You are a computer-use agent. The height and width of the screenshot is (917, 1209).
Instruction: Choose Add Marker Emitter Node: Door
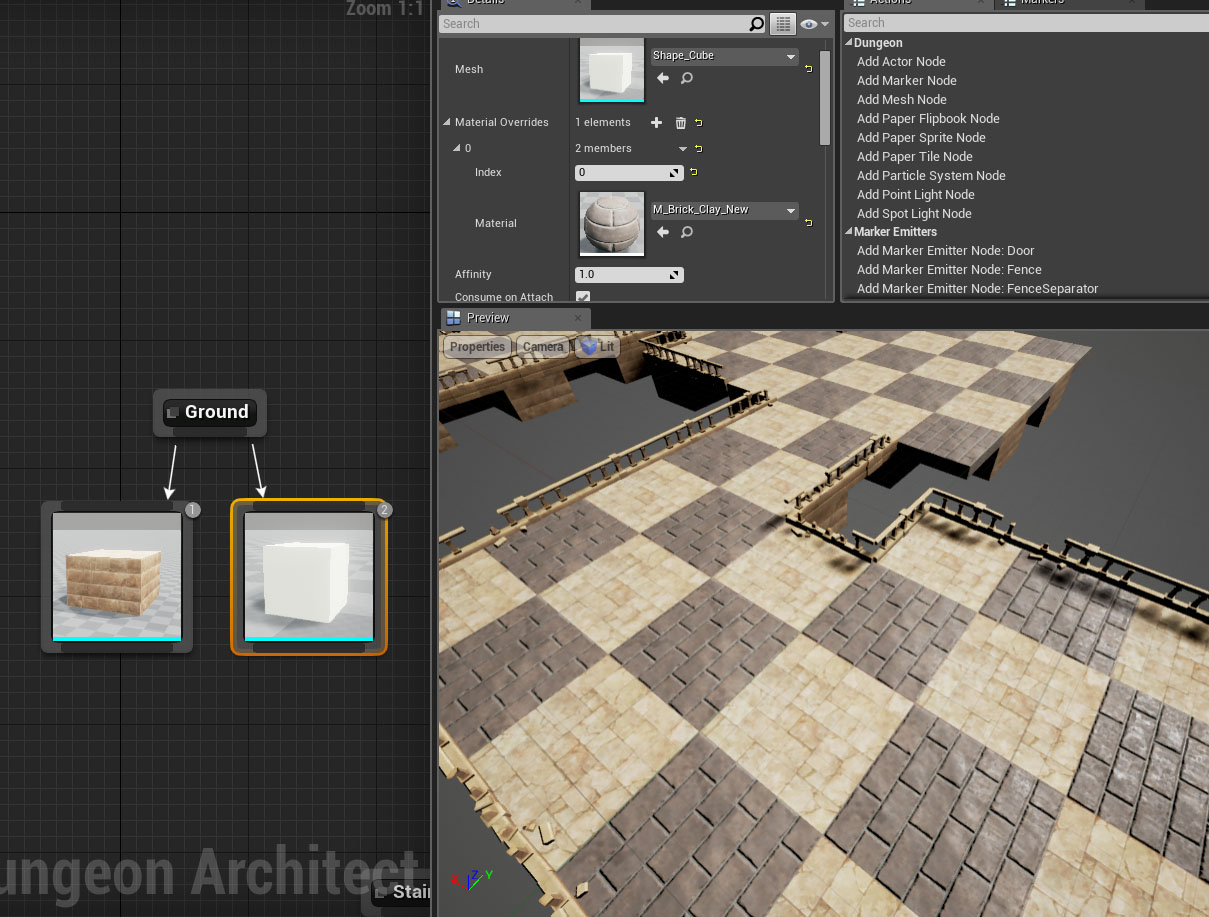[946, 251]
